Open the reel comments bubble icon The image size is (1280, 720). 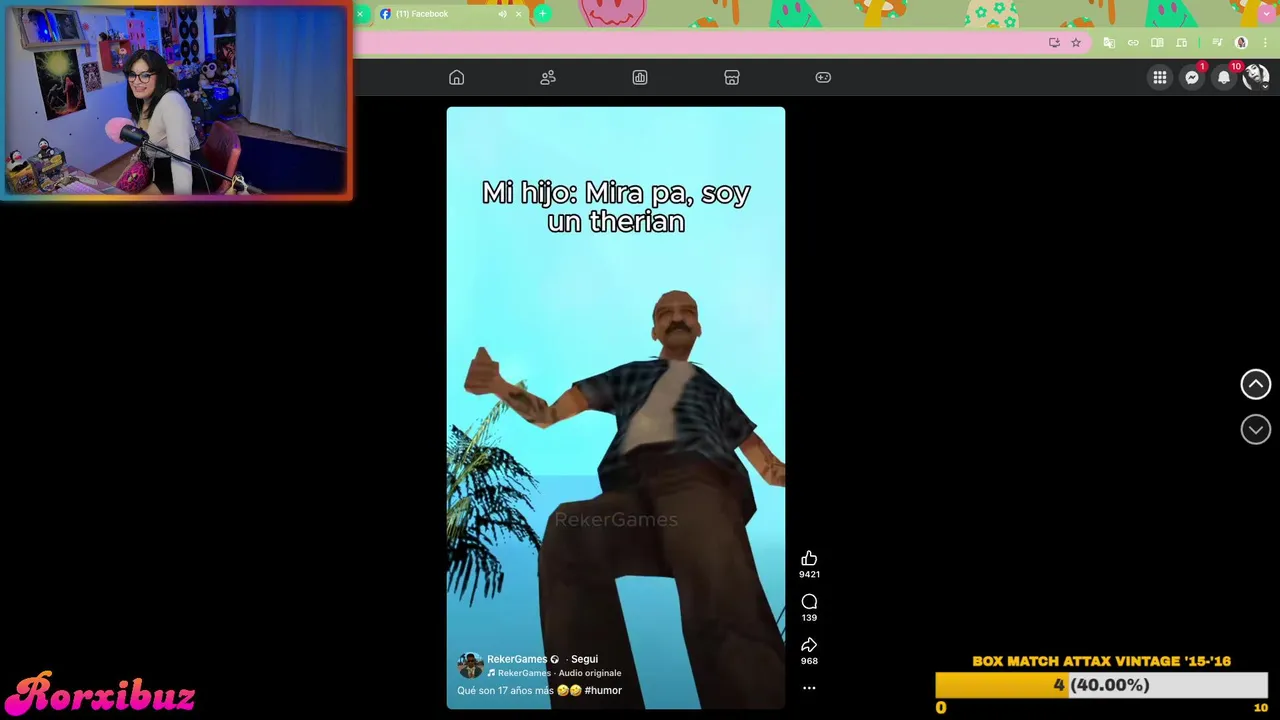click(x=809, y=601)
